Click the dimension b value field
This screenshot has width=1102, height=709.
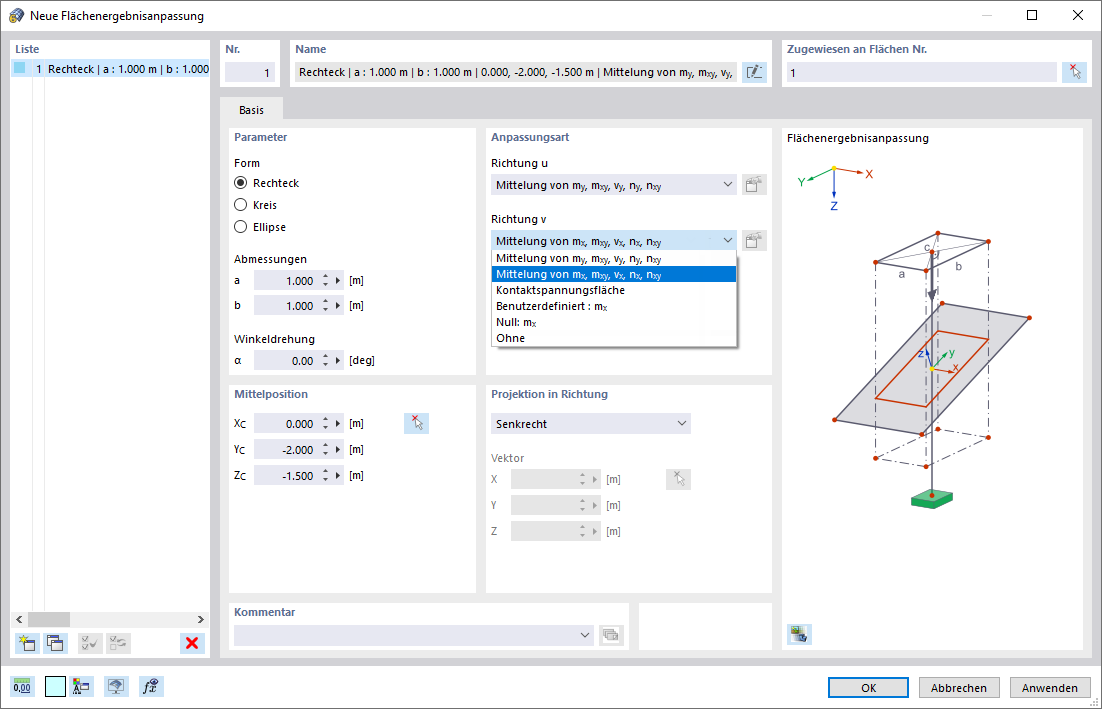[x=286, y=306]
